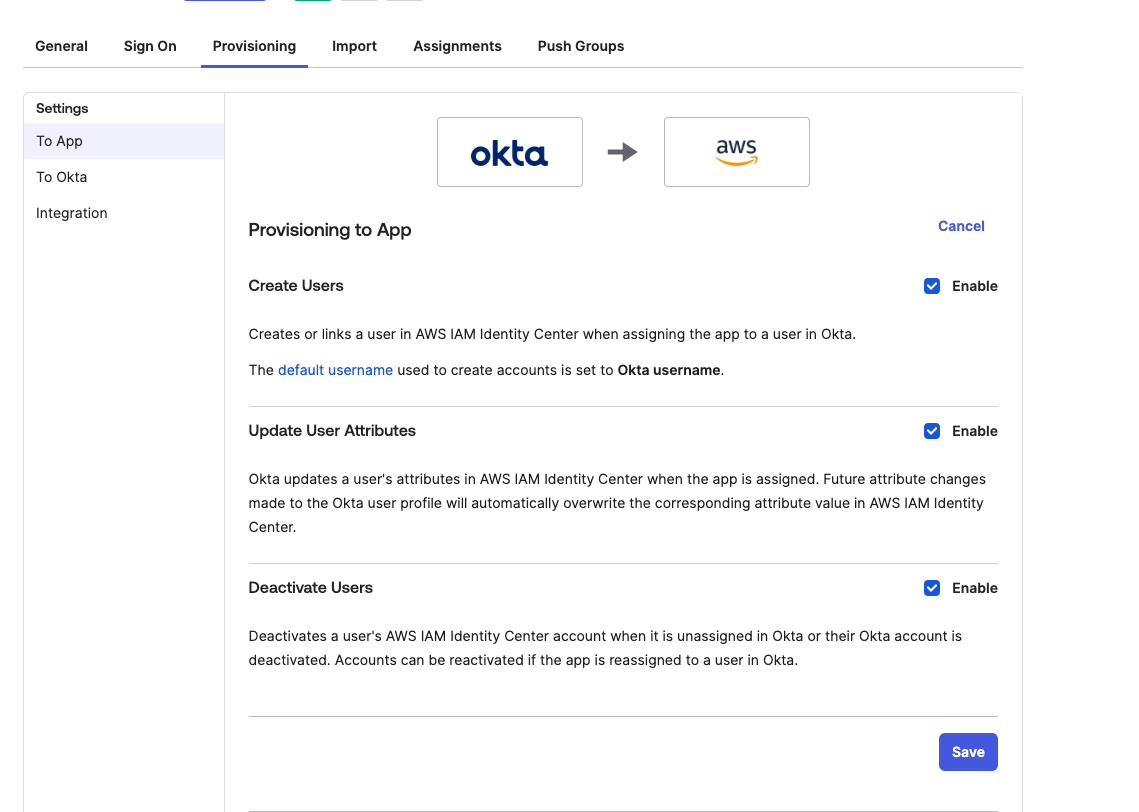Cancel provisioning changes

click(960, 226)
